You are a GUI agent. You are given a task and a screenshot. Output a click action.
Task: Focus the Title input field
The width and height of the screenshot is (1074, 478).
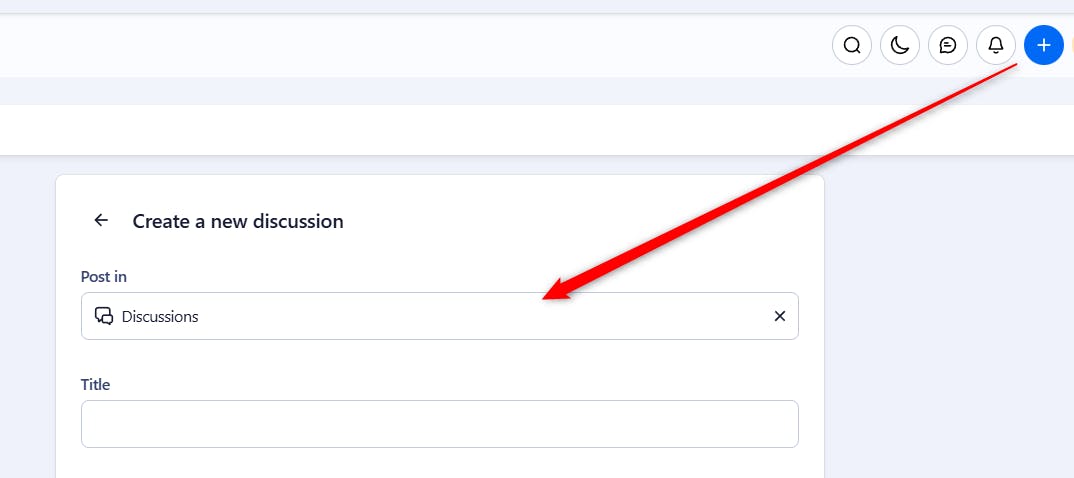click(440, 424)
